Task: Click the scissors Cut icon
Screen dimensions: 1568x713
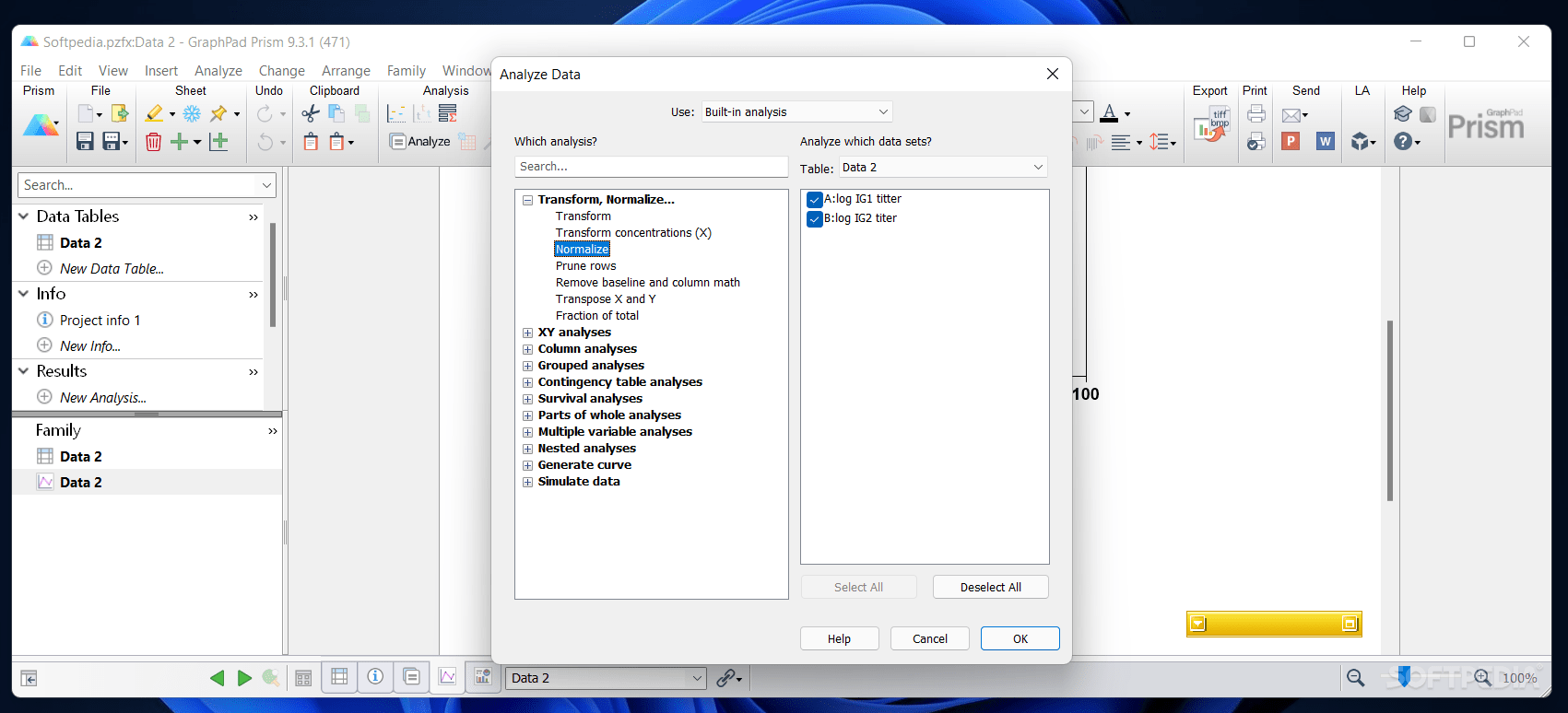Action: [311, 113]
